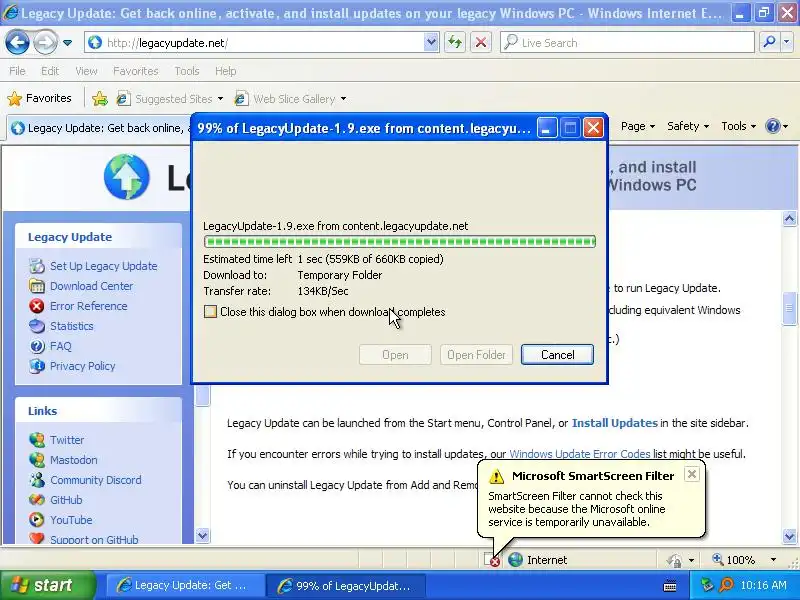Open the View menu

click(x=86, y=71)
